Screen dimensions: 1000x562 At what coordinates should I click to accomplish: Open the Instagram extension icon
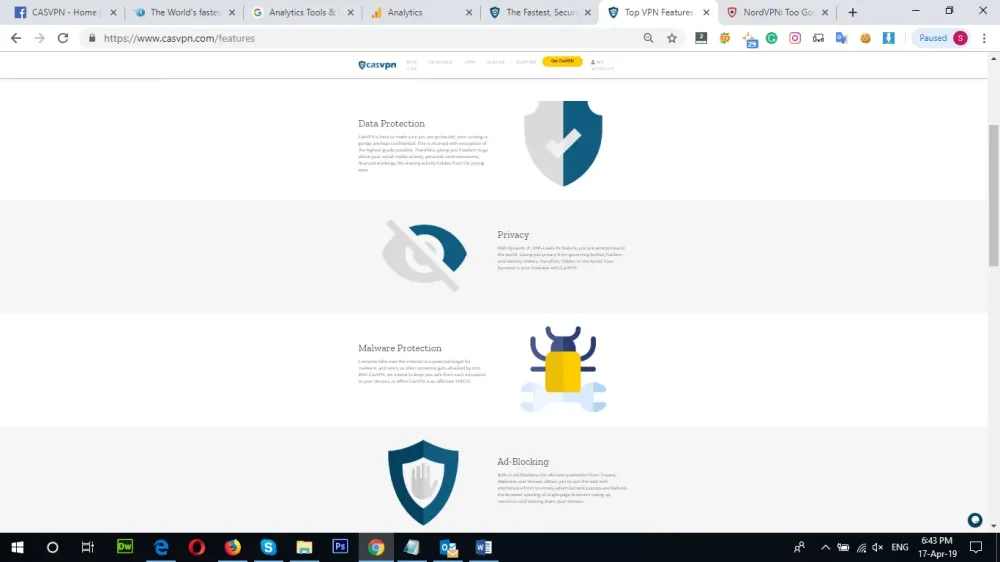tap(795, 38)
